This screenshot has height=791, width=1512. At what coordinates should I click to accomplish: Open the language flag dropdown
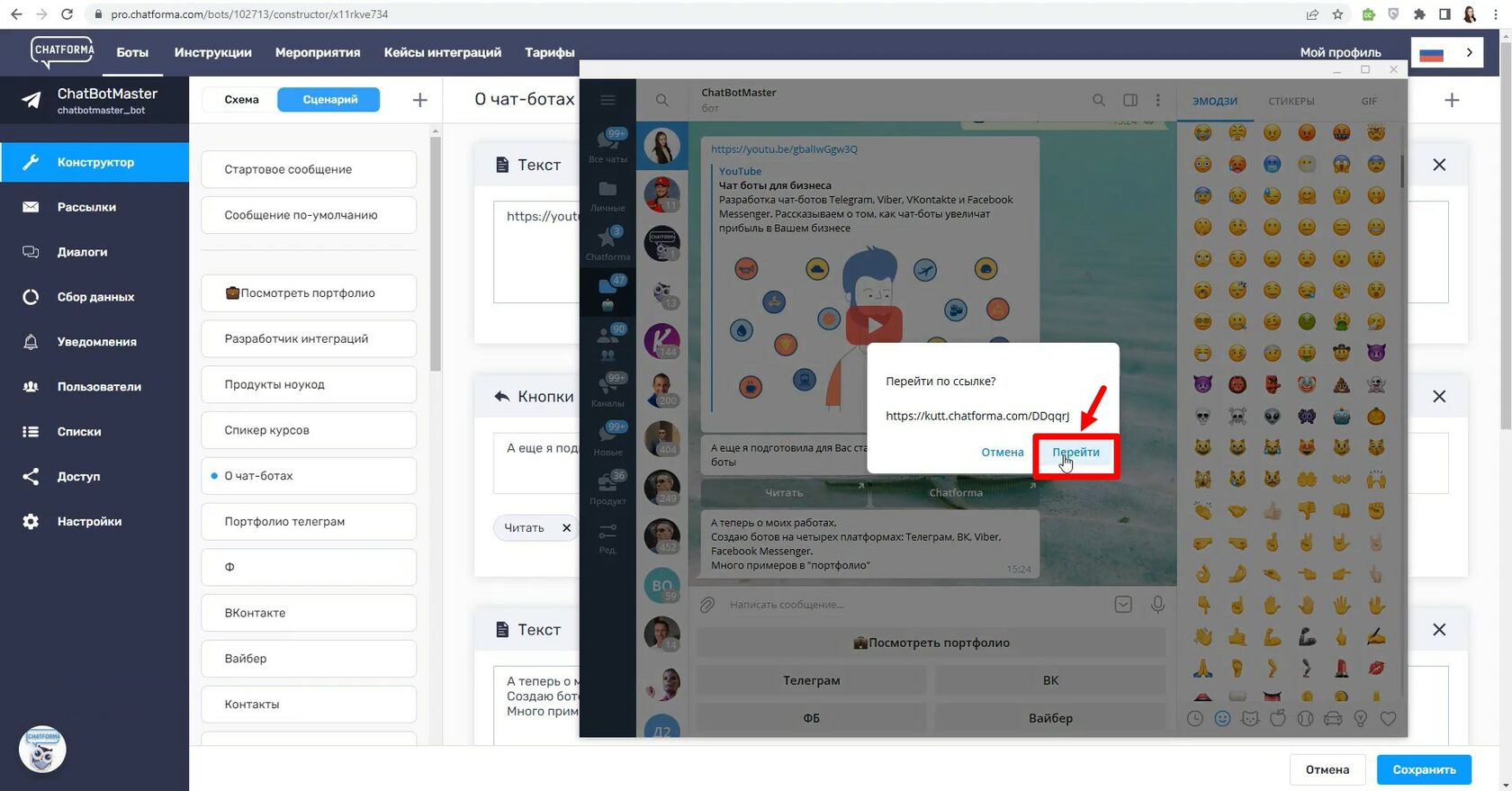[x=1447, y=53]
